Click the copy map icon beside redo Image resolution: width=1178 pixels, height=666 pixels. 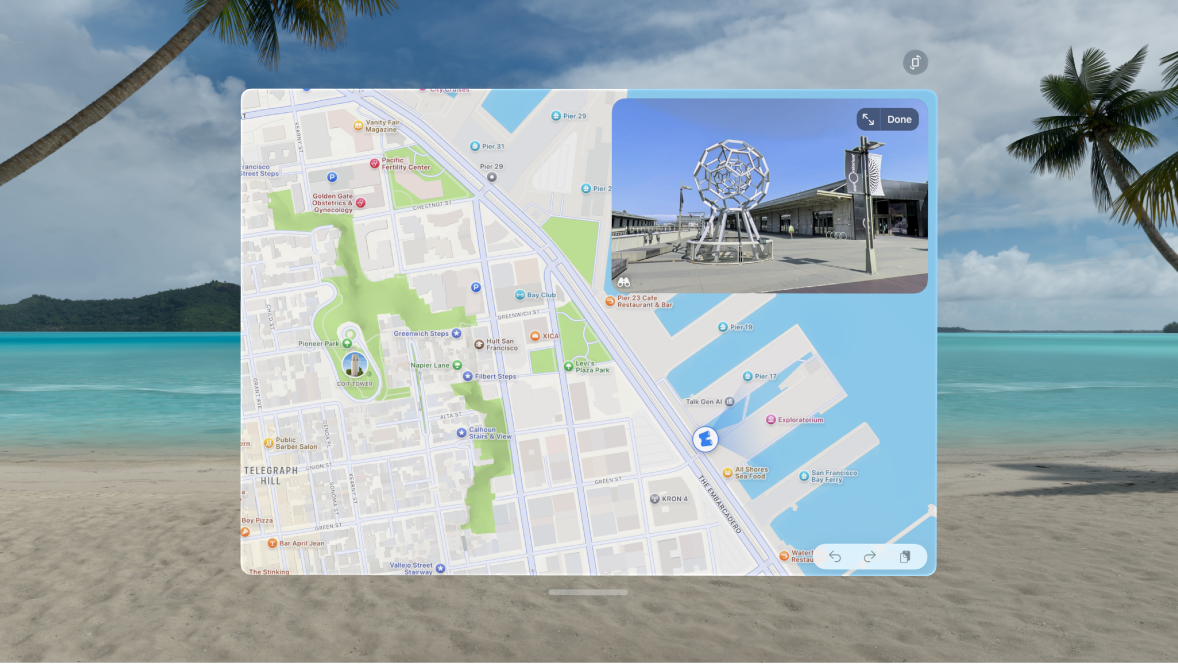click(904, 556)
